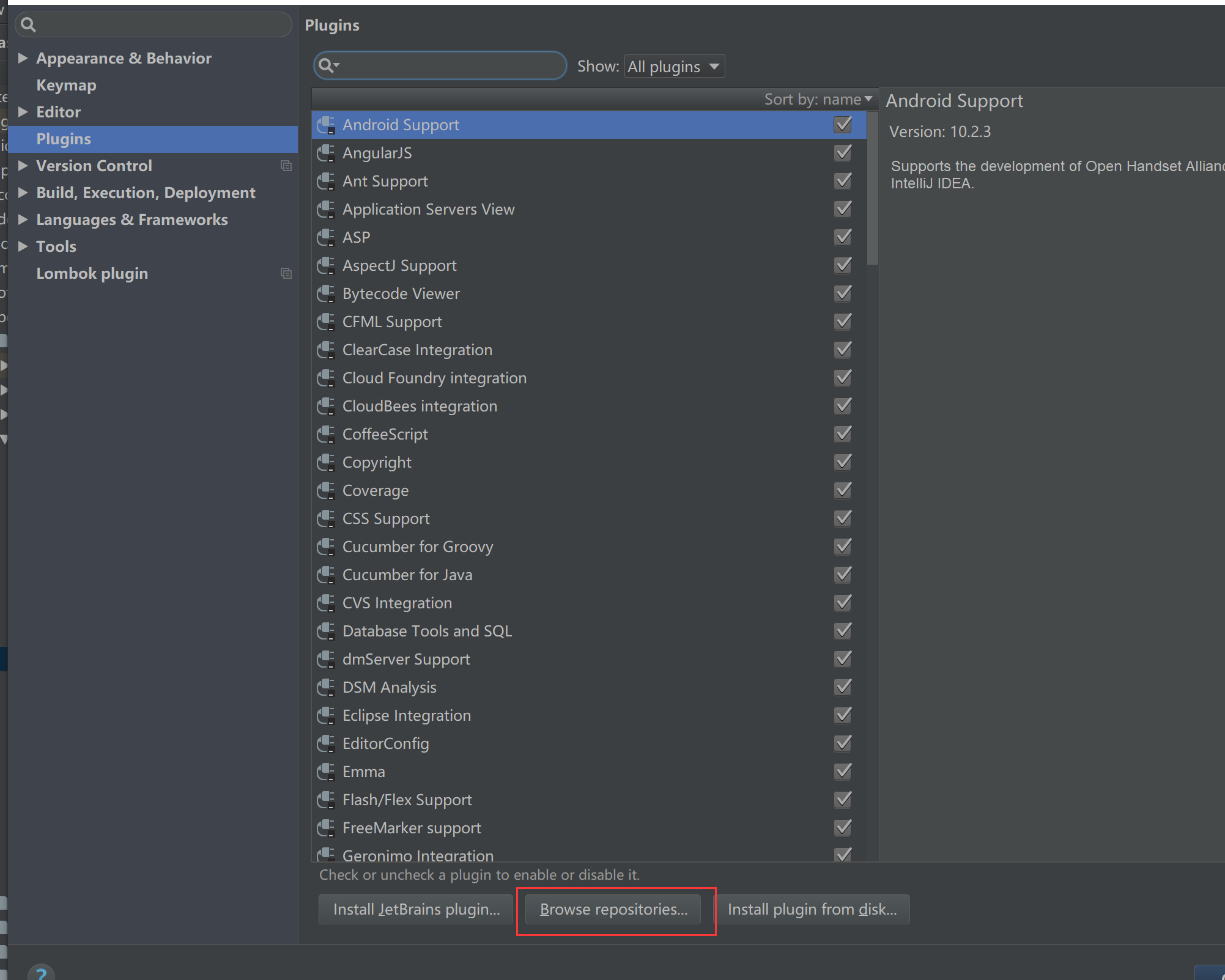This screenshot has height=980, width=1225.
Task: Focus the settings search field at top left
Action: [159, 24]
